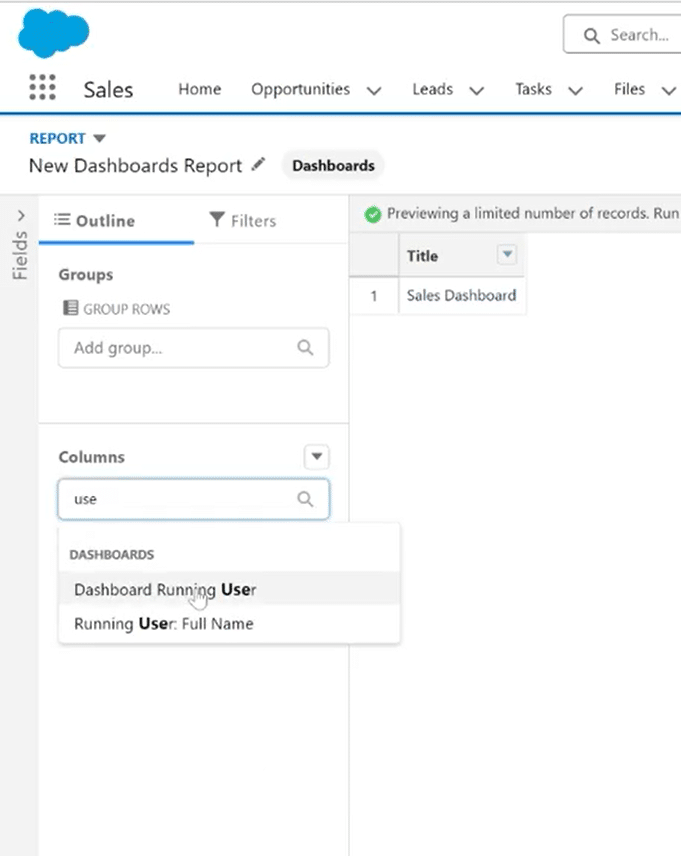Open the Opportunities tab
This screenshot has width=681, height=856.
(300, 89)
